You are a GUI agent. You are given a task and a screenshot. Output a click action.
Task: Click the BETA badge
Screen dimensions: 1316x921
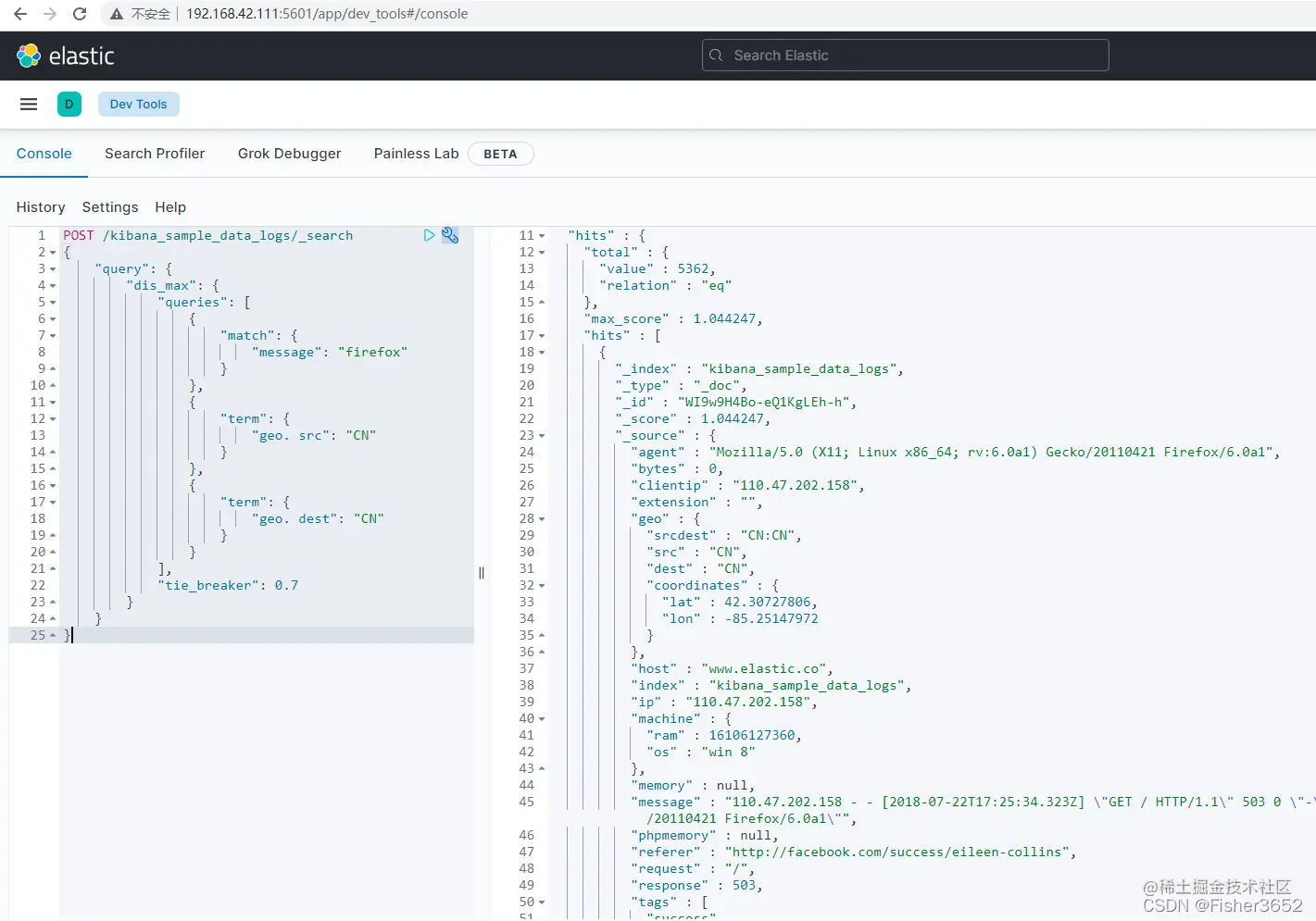tap(500, 154)
